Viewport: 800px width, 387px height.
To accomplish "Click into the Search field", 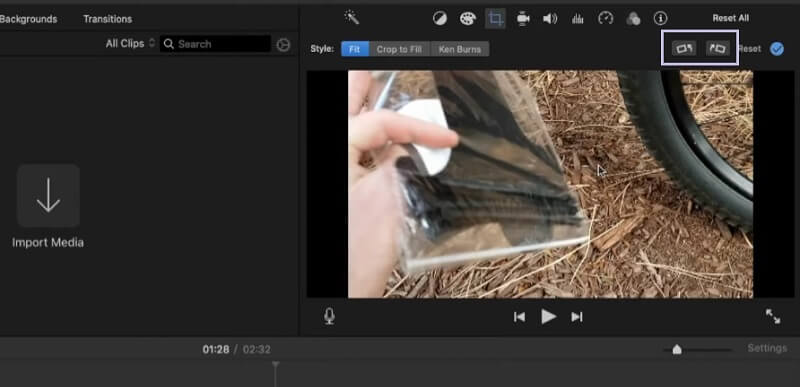I will (215, 44).
